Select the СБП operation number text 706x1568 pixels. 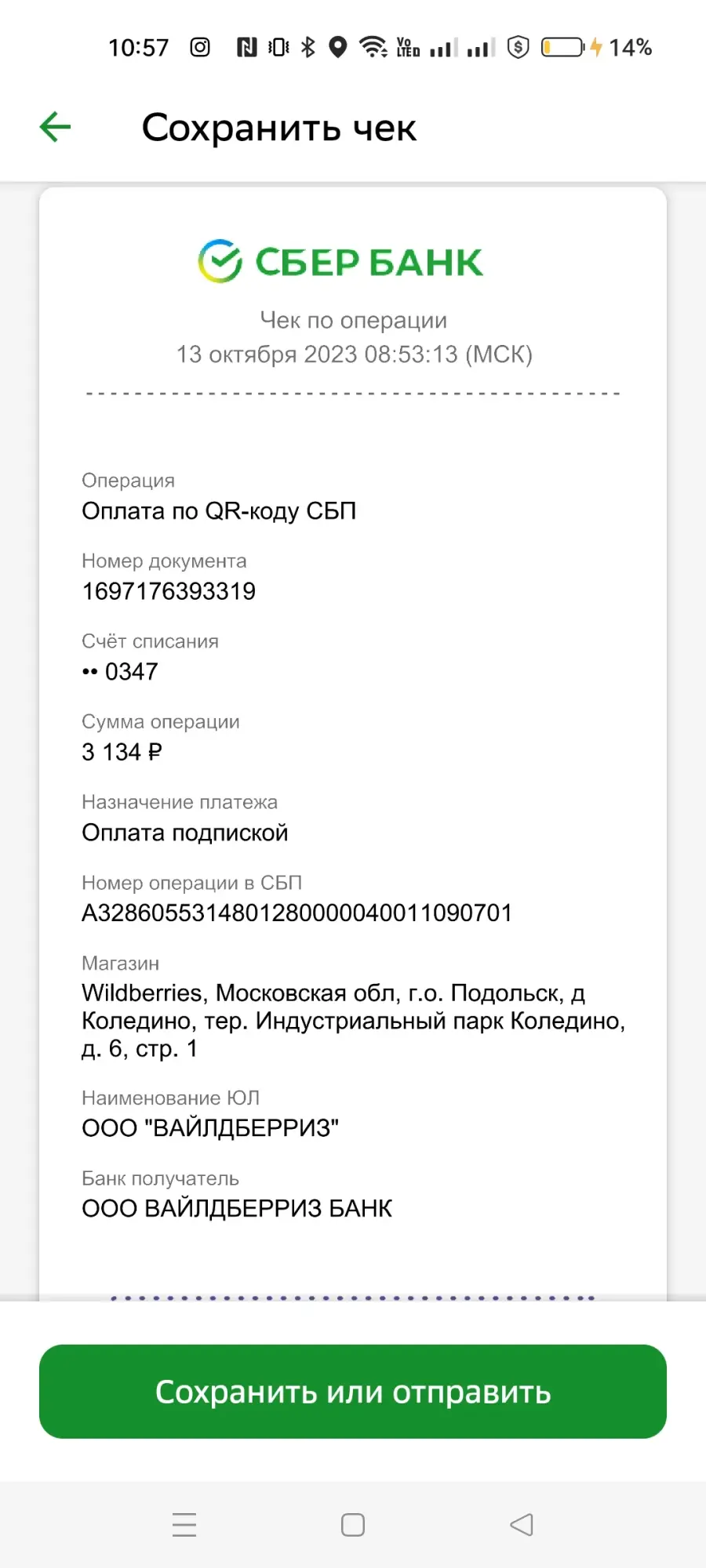pos(297,913)
